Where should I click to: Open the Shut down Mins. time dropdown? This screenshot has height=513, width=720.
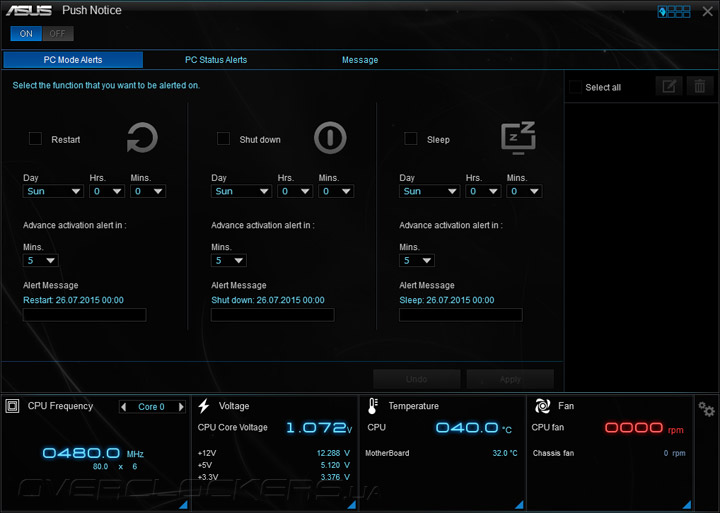pyautogui.click(x=336, y=191)
